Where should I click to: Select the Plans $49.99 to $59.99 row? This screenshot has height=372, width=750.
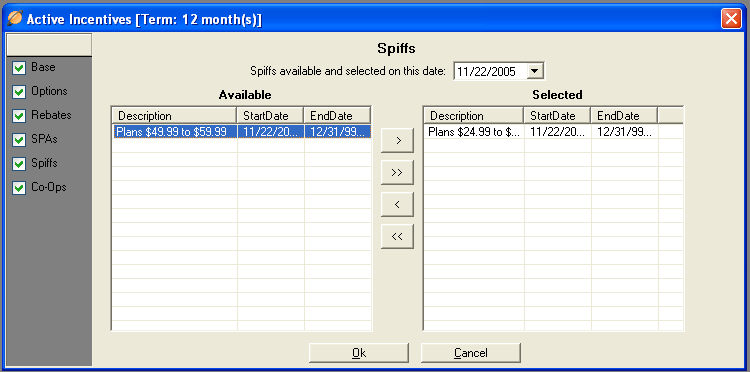pyautogui.click(x=242, y=131)
